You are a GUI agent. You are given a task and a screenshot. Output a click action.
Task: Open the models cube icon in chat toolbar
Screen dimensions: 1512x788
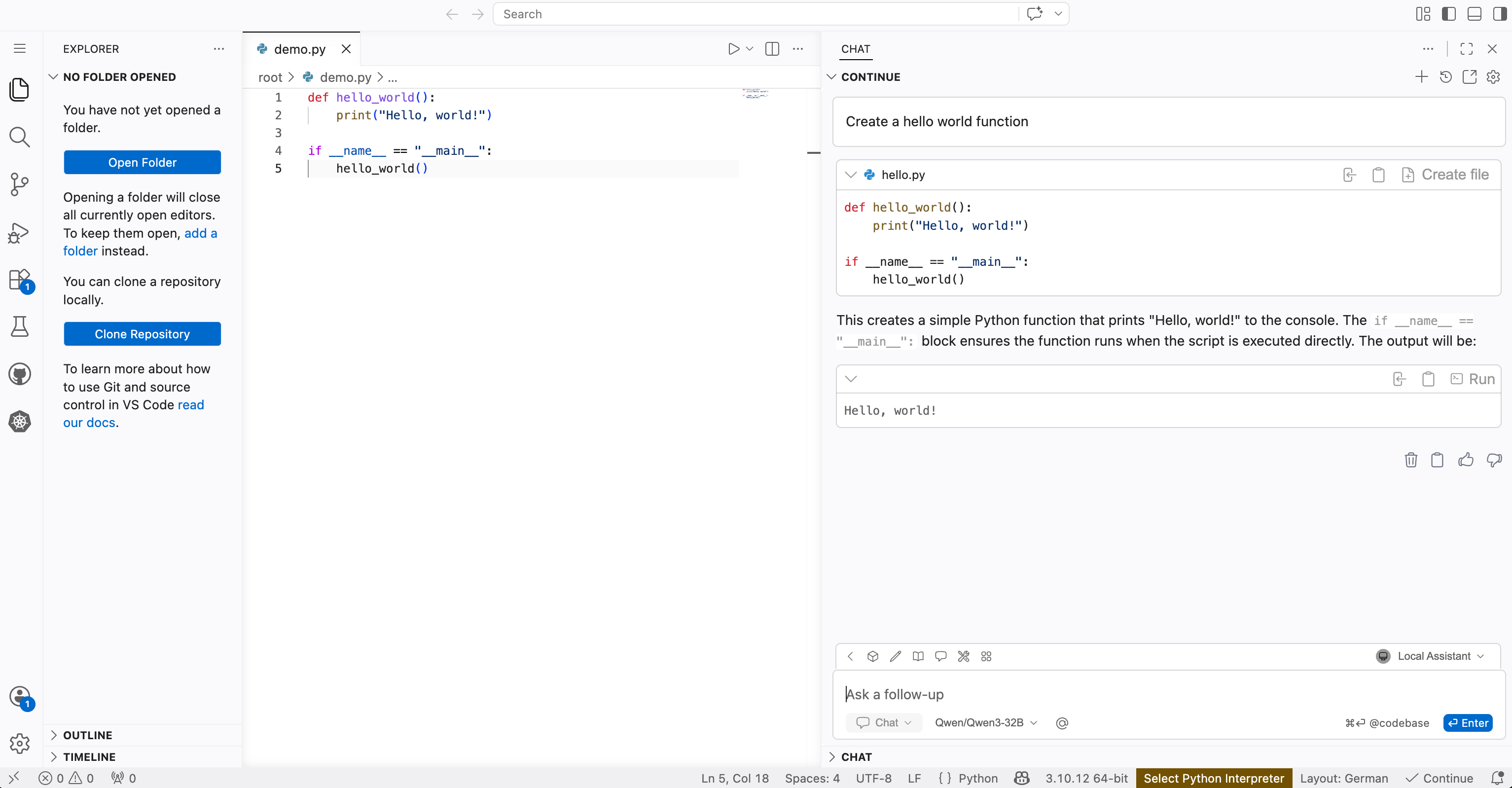(x=873, y=656)
